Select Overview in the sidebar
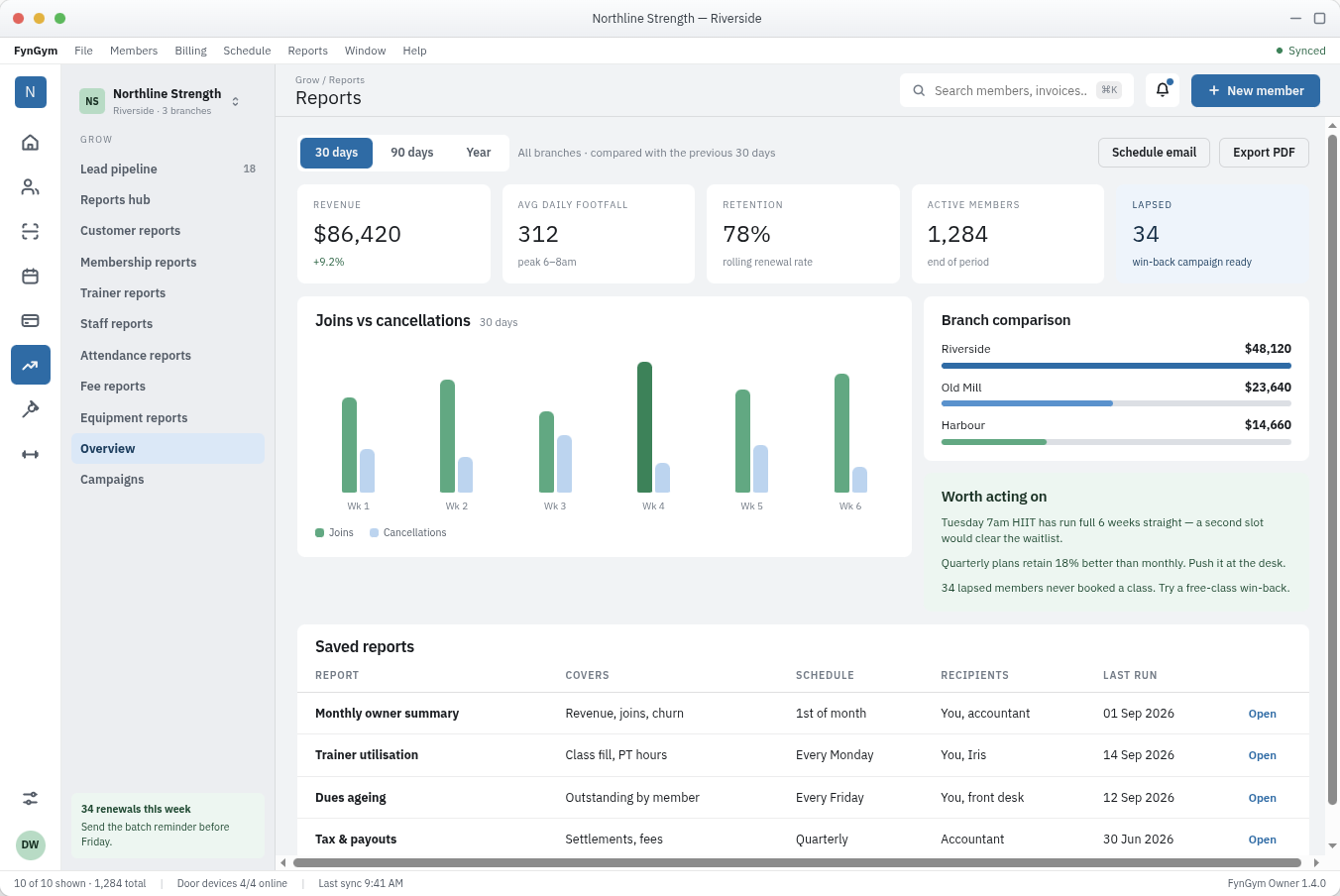The width and height of the screenshot is (1340, 896). [167, 449]
